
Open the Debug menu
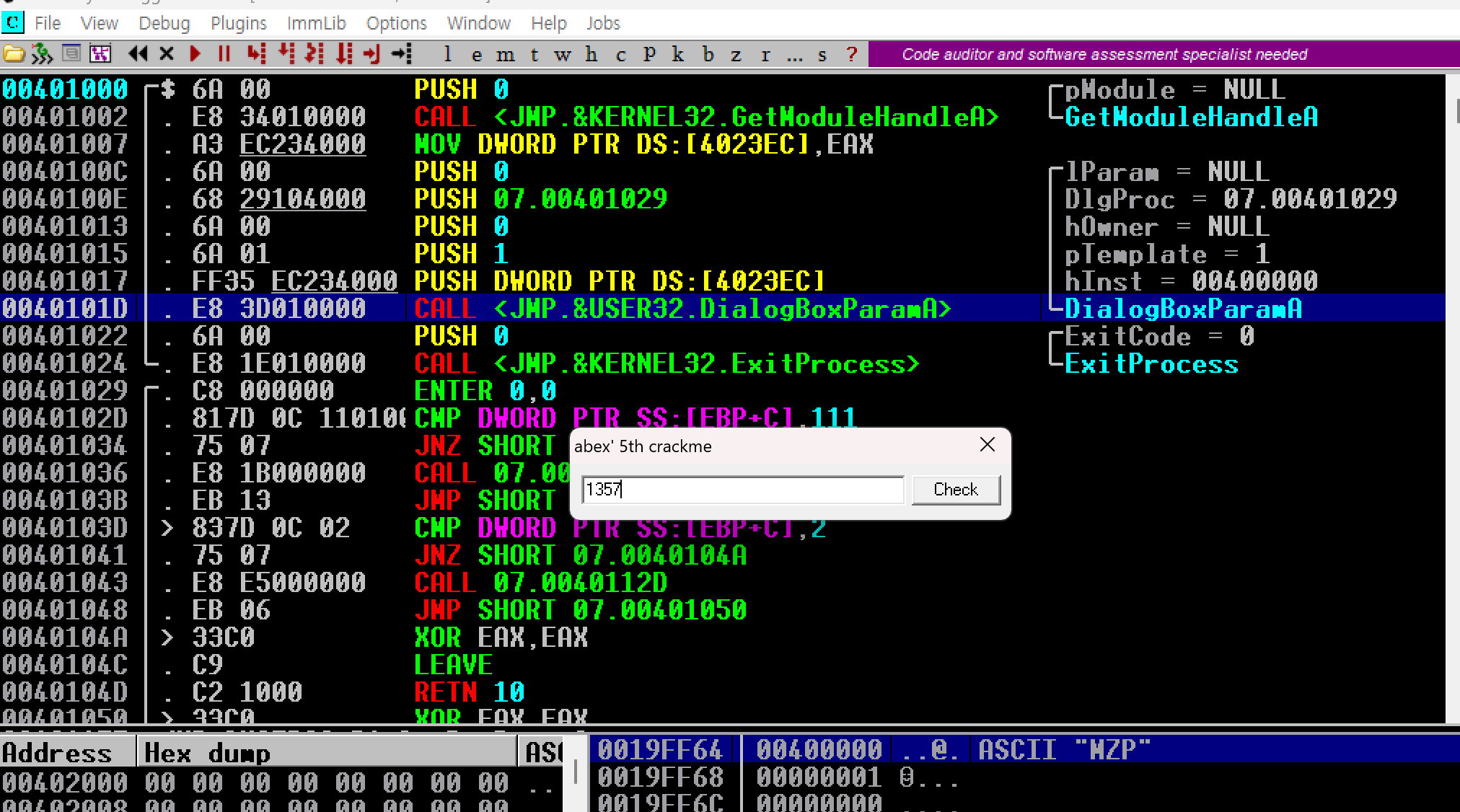(x=164, y=23)
